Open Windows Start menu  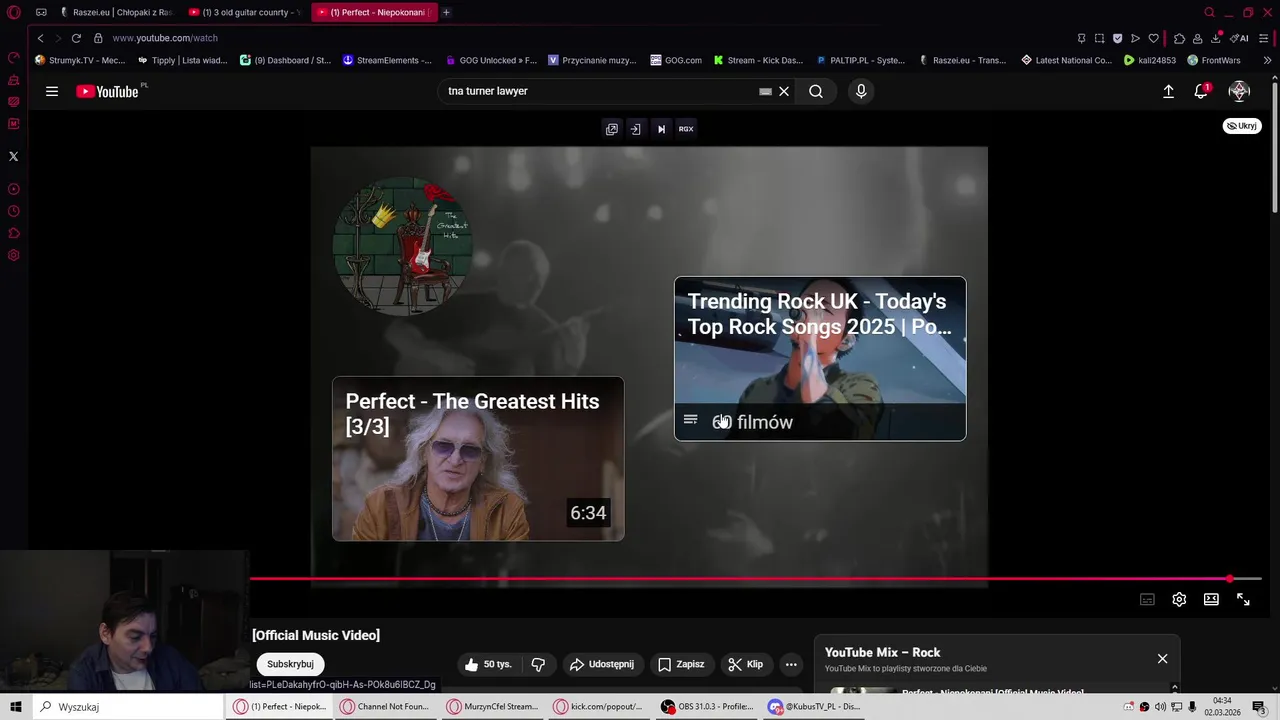click(x=16, y=707)
